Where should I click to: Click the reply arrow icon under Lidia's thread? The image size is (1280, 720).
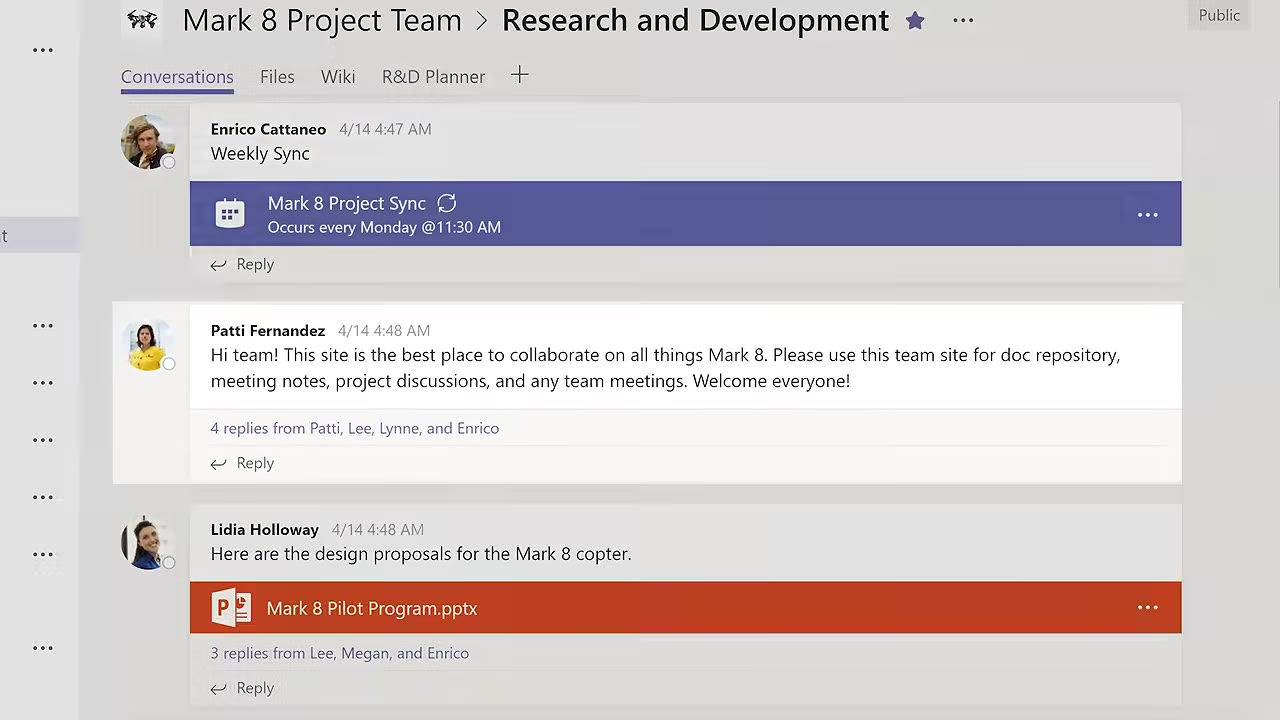click(218, 689)
